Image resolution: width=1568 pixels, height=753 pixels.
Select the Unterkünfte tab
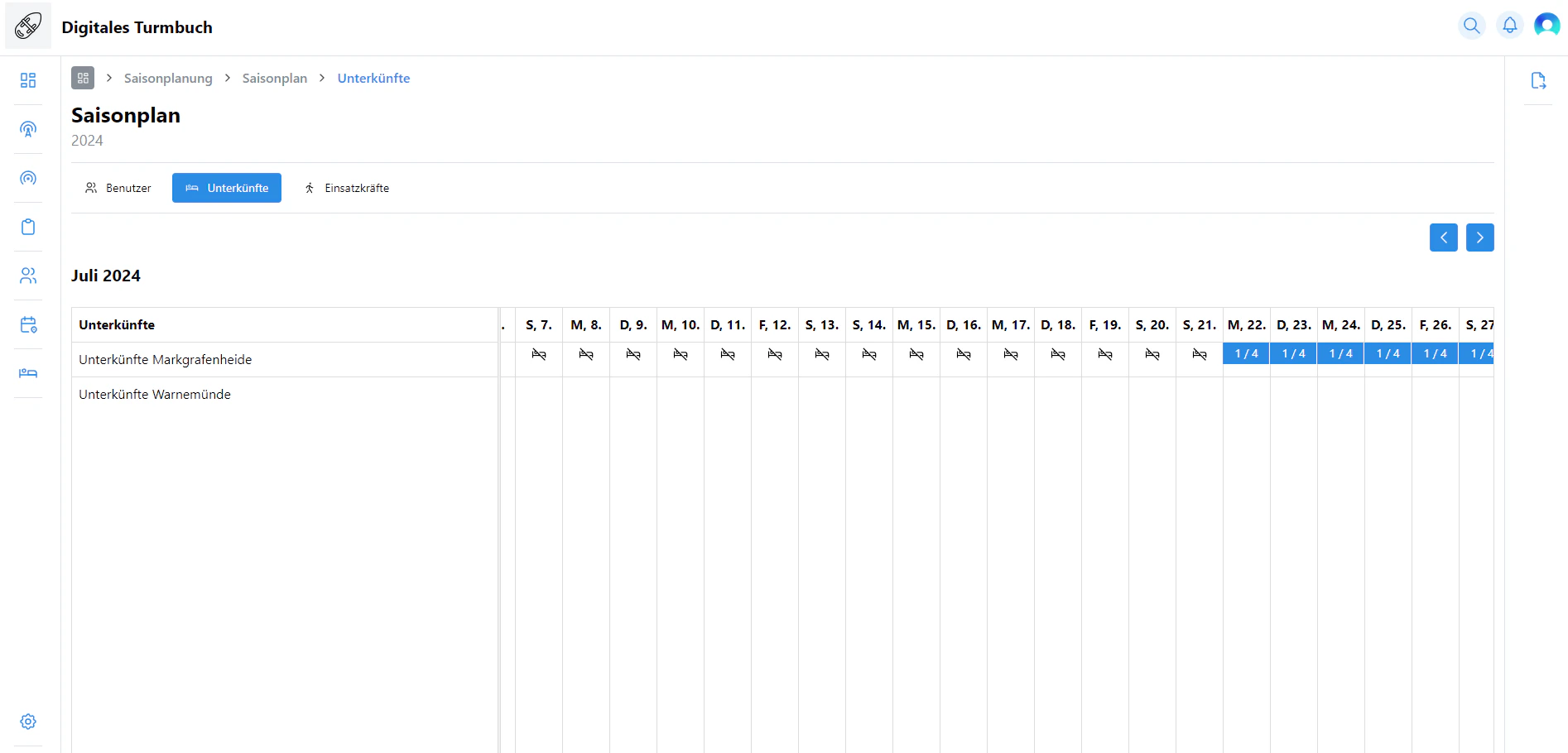[227, 188]
